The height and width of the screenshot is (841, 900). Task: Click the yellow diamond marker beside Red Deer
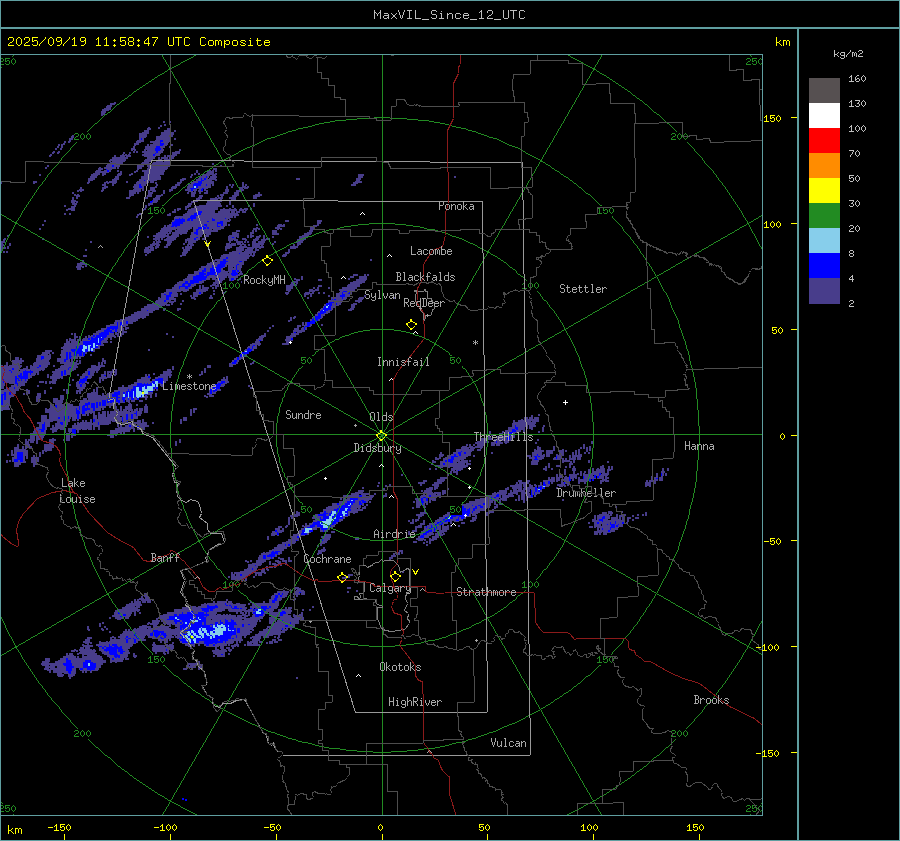[411, 325]
